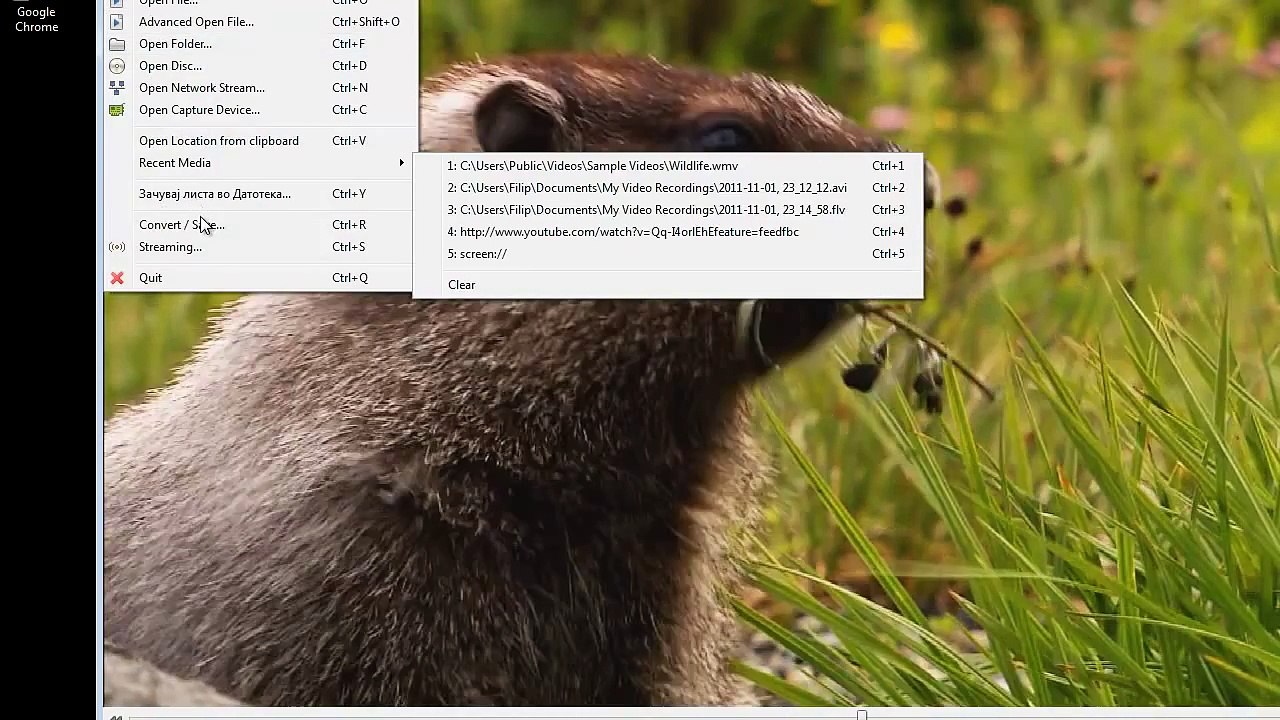The height and width of the screenshot is (720, 1280).
Task: Select the Google Chrome desktop shortcut
Action: 37,18
